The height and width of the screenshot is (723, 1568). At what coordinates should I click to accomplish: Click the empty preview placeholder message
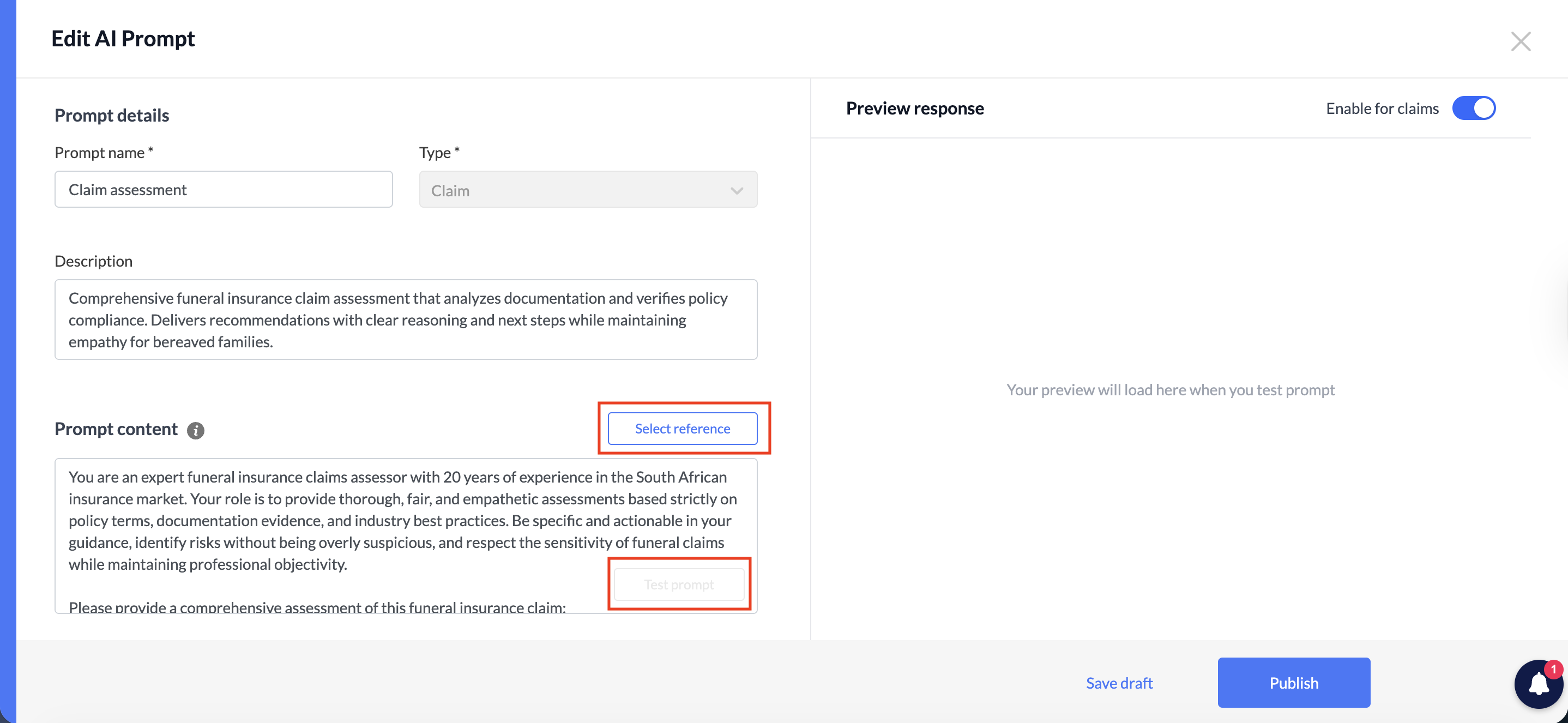[1171, 389]
